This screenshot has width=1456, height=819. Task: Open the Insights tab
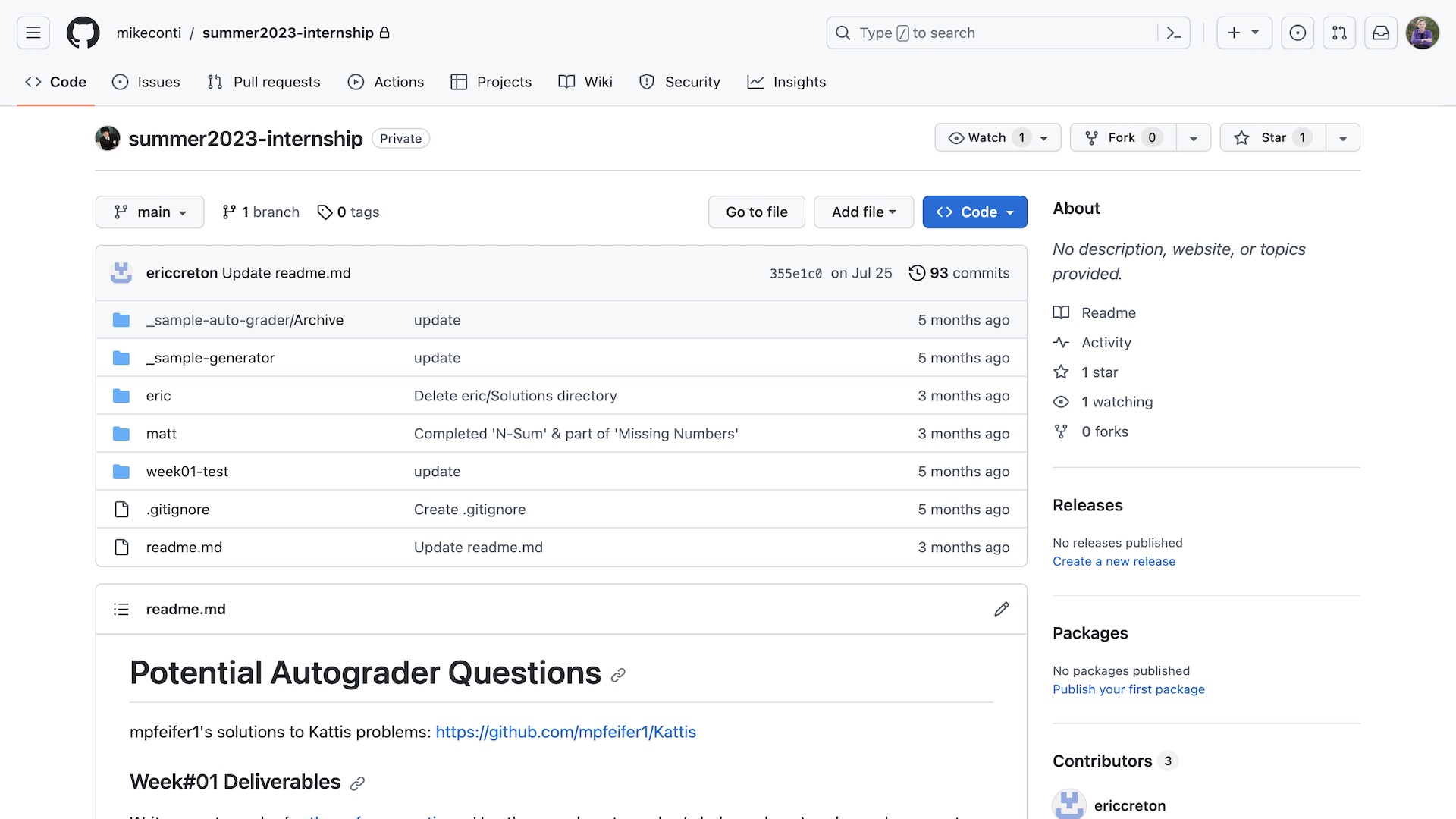click(x=786, y=82)
